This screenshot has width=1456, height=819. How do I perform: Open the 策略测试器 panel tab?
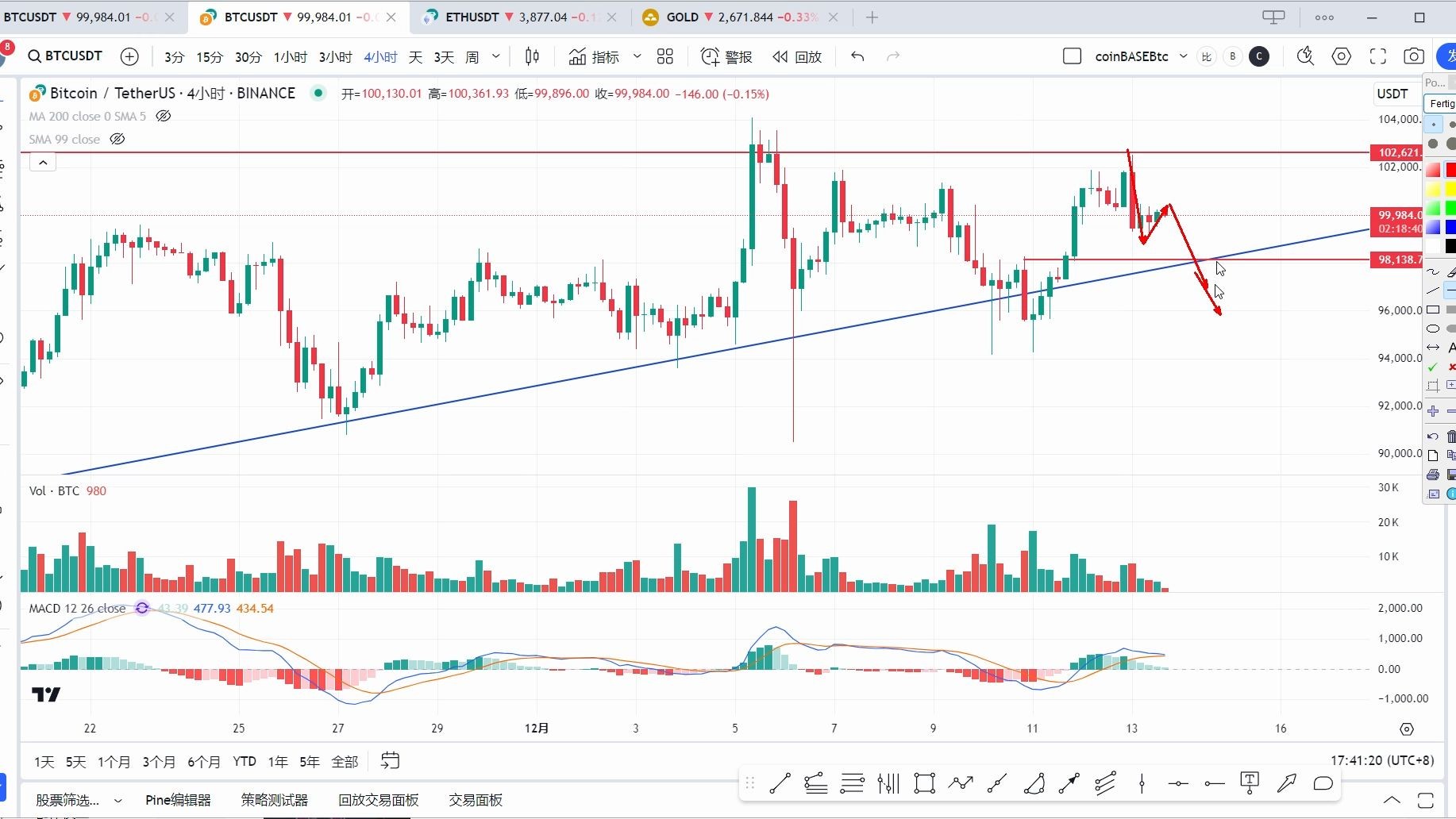pyautogui.click(x=274, y=800)
